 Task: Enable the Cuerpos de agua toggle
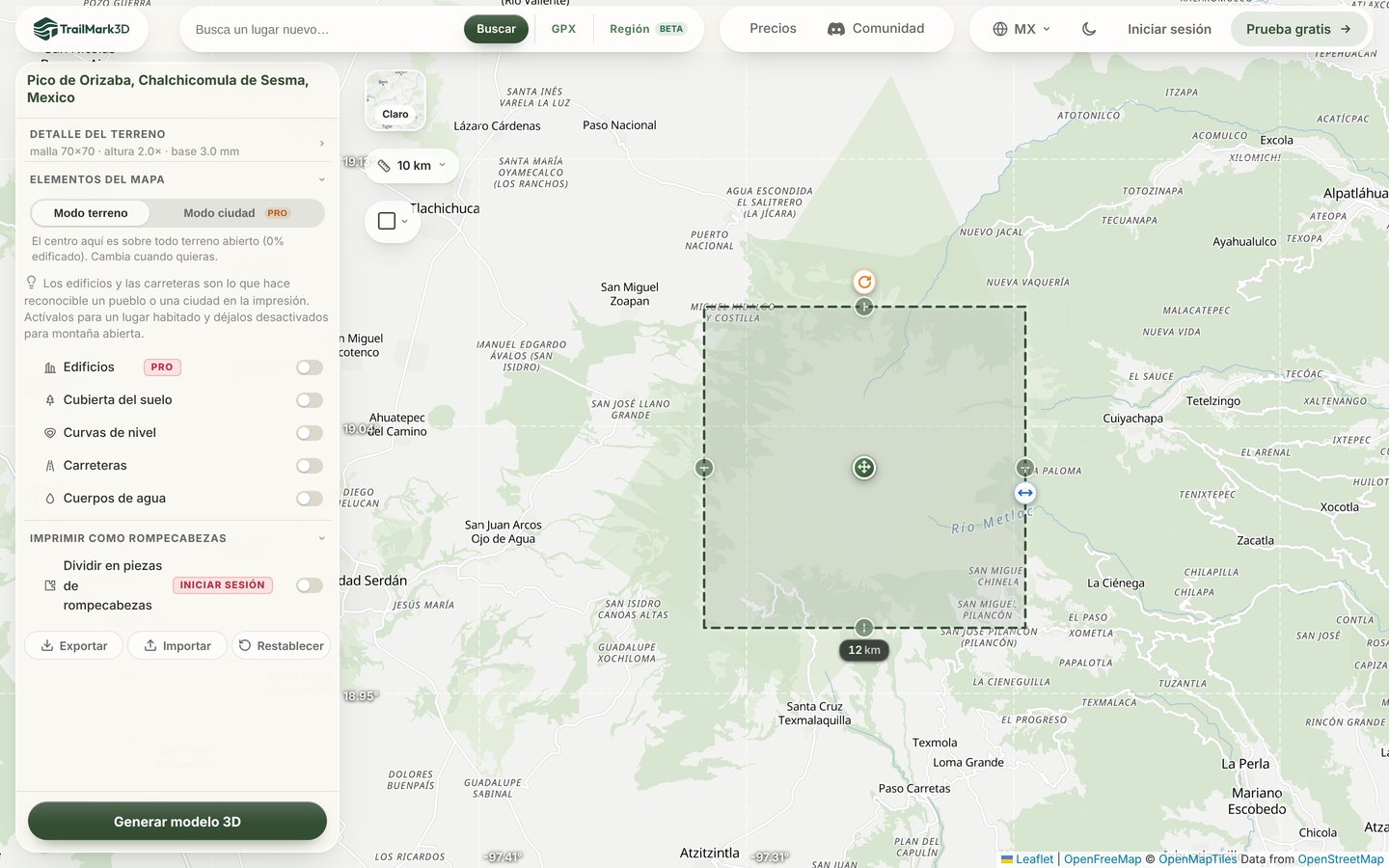[x=310, y=499]
